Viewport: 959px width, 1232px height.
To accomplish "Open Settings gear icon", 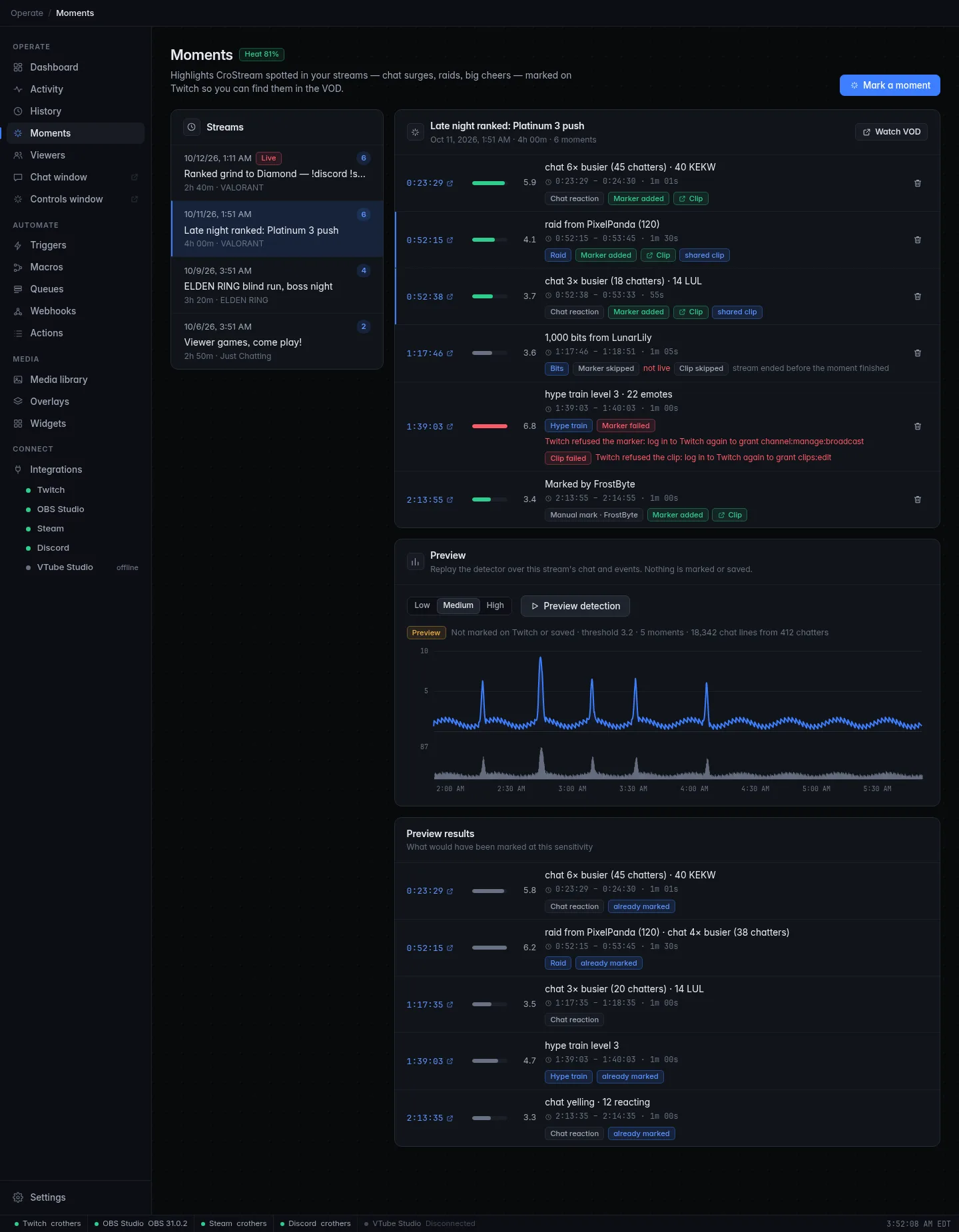I will coord(18,1197).
